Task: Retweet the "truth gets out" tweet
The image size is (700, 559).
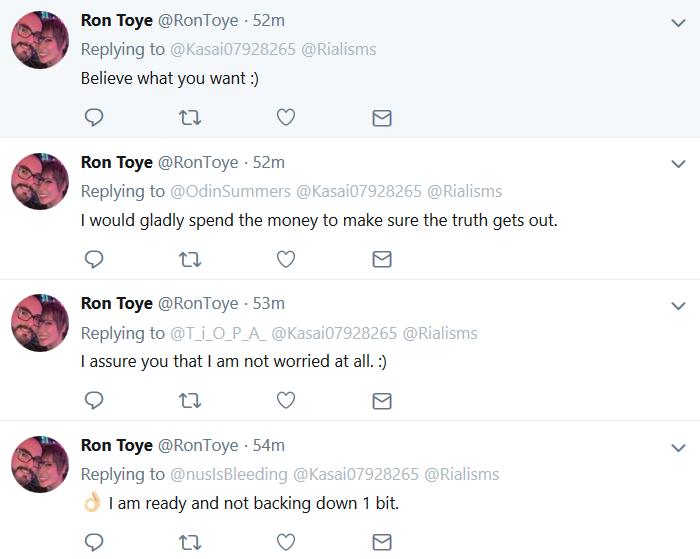Action: [190, 259]
